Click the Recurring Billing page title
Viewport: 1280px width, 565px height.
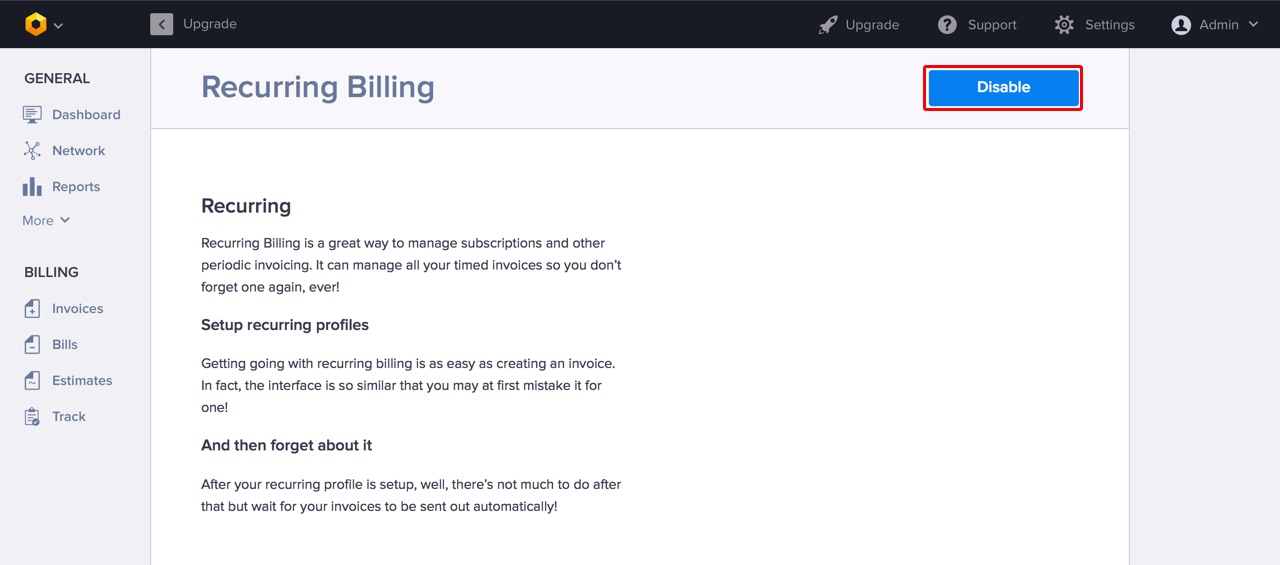[318, 87]
